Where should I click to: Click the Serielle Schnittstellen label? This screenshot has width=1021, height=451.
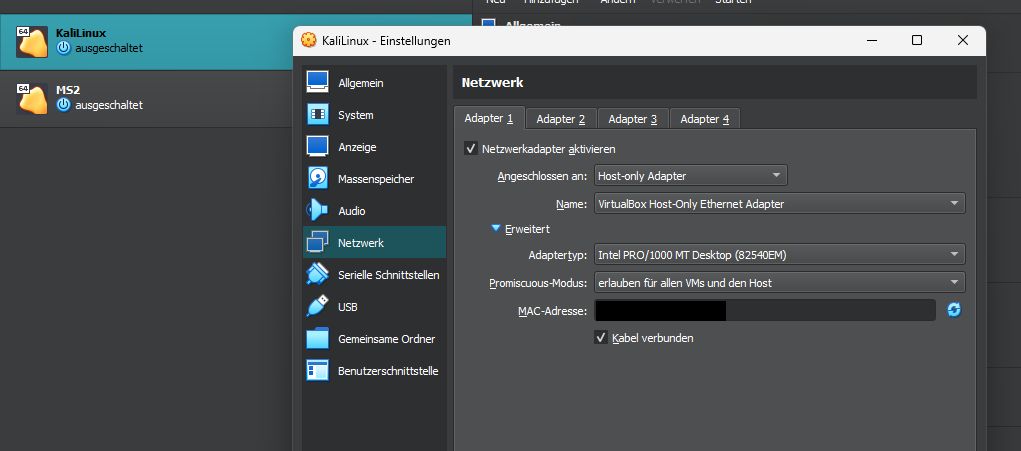point(389,275)
